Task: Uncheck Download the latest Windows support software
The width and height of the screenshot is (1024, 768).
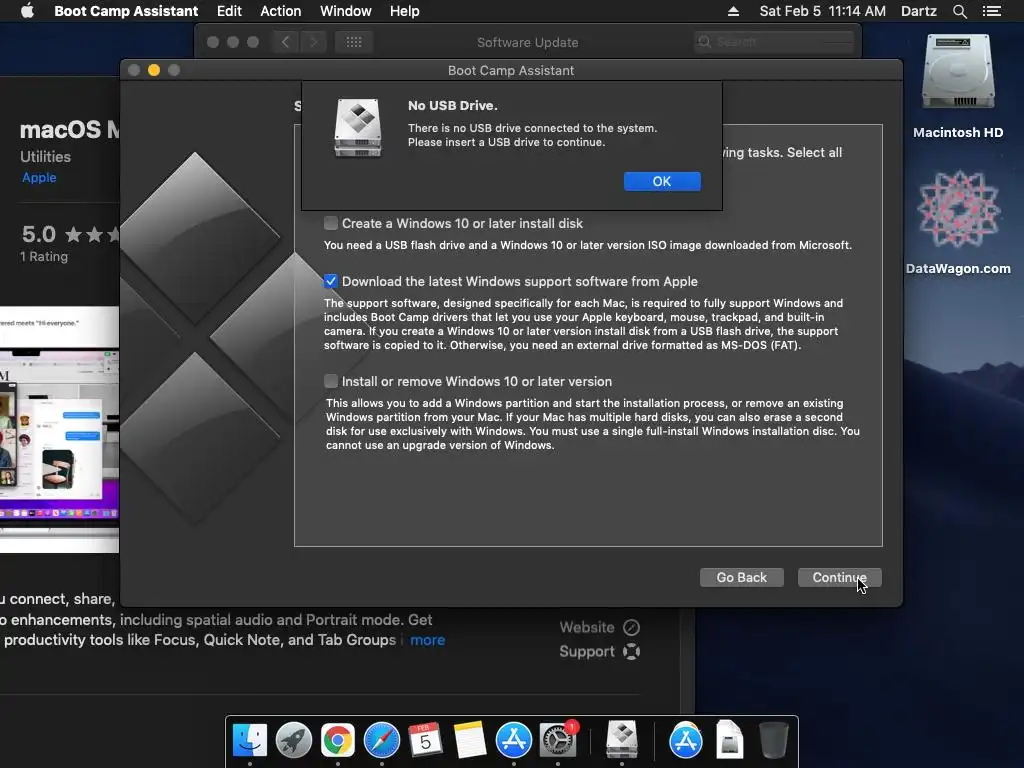Action: click(331, 281)
